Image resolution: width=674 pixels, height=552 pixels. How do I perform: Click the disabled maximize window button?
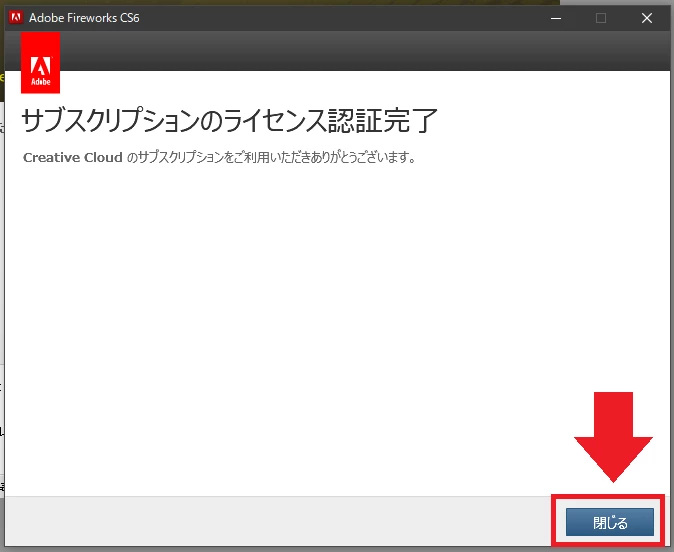601,18
